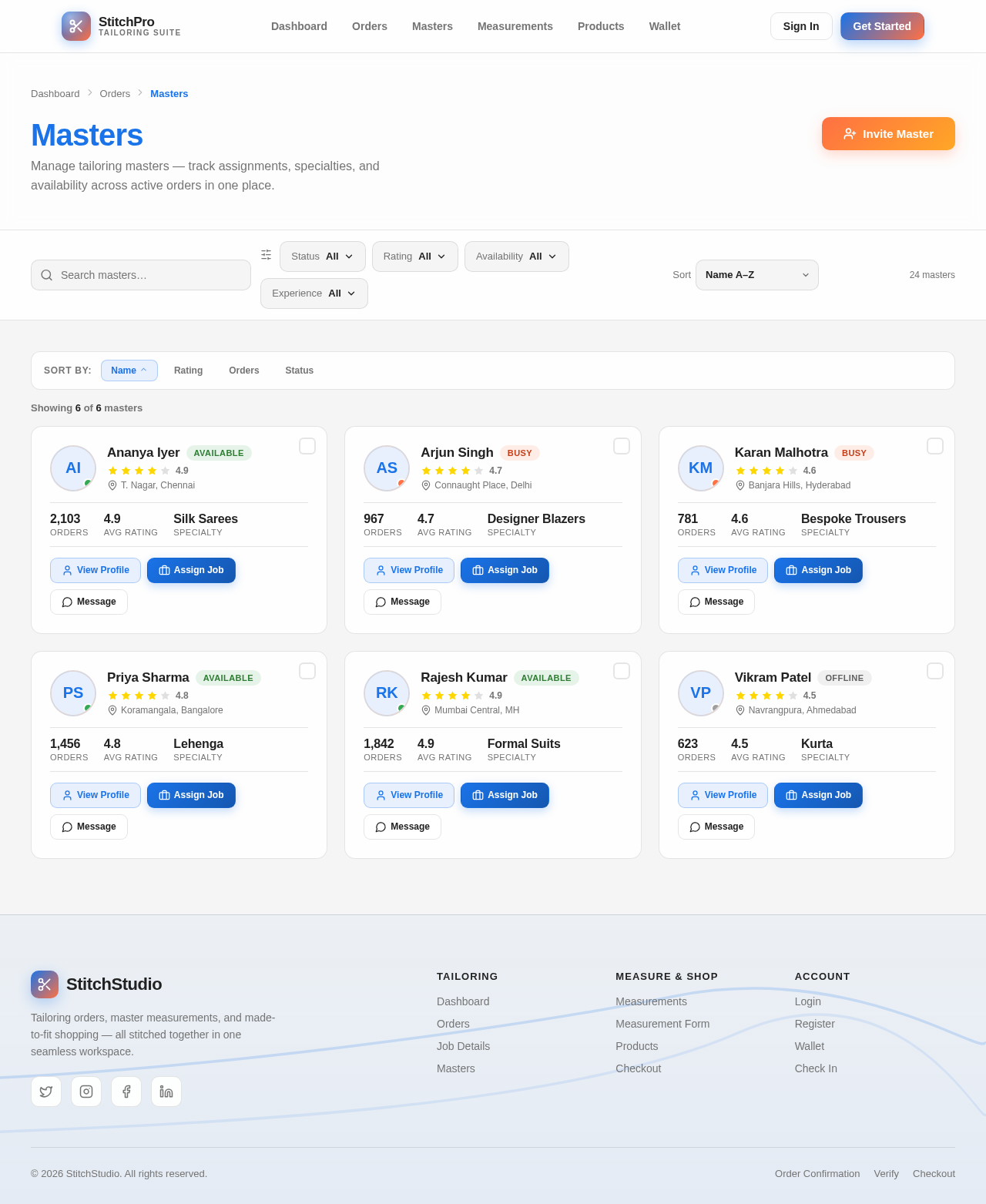986x1204 pixels.
Task: Click Vikram Patel's VP avatar
Action: pyautogui.click(x=701, y=693)
